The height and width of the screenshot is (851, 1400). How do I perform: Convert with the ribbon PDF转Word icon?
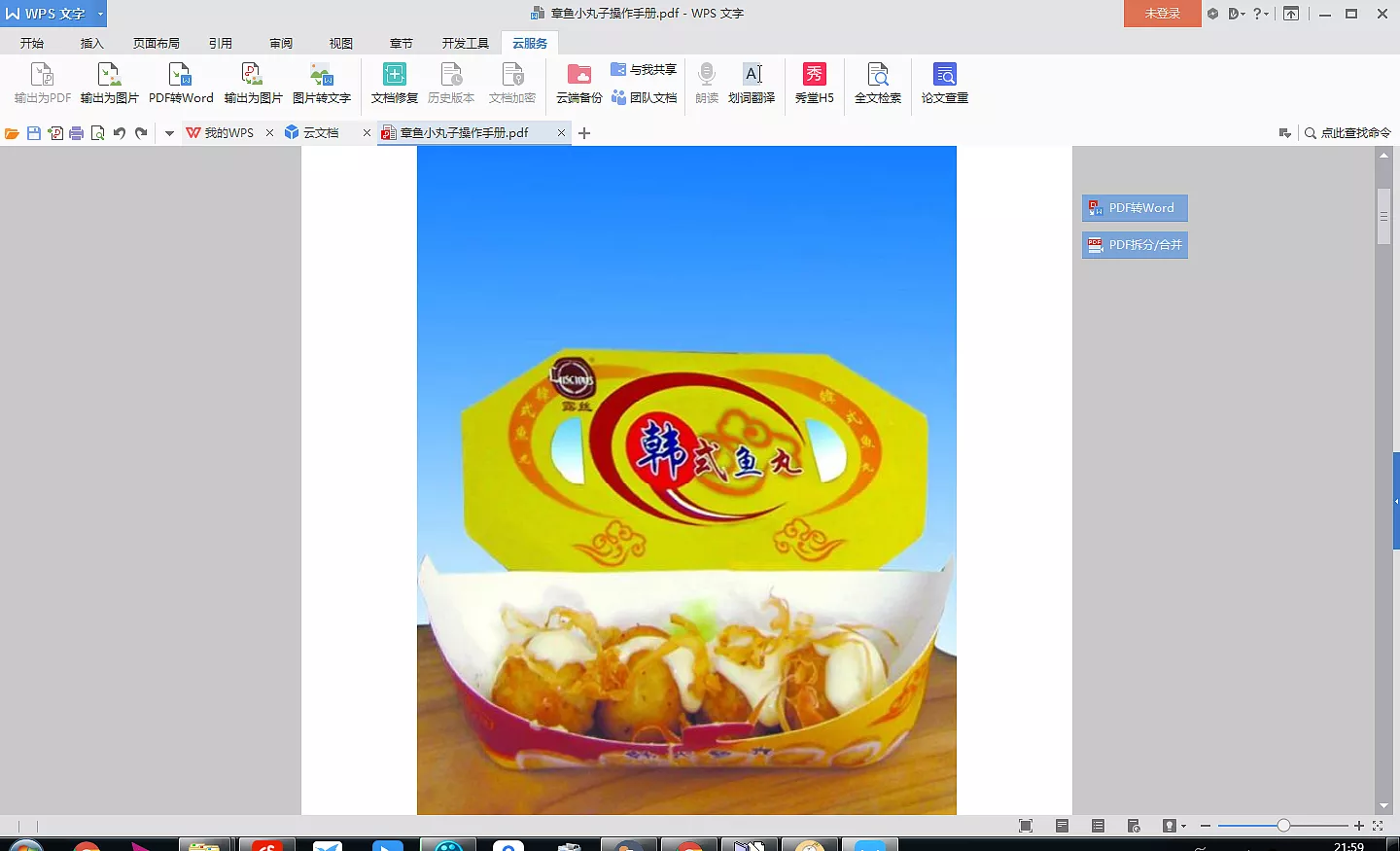[x=181, y=84]
